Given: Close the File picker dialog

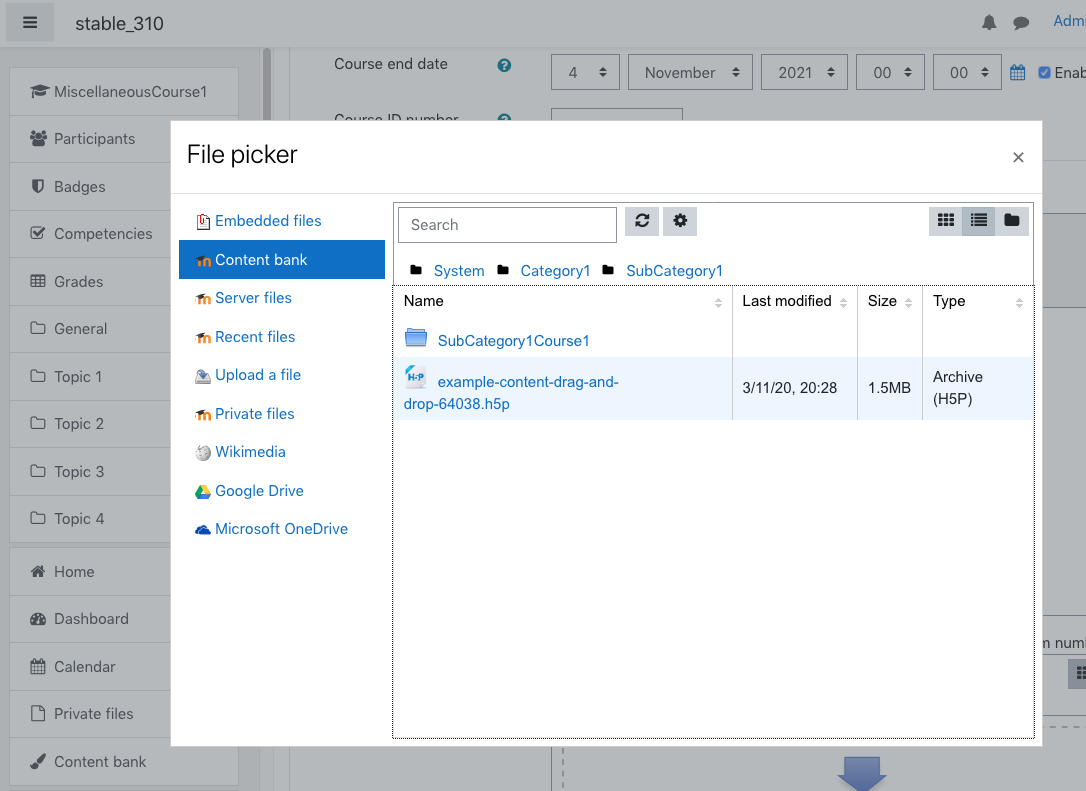Looking at the screenshot, I should 1018,157.
